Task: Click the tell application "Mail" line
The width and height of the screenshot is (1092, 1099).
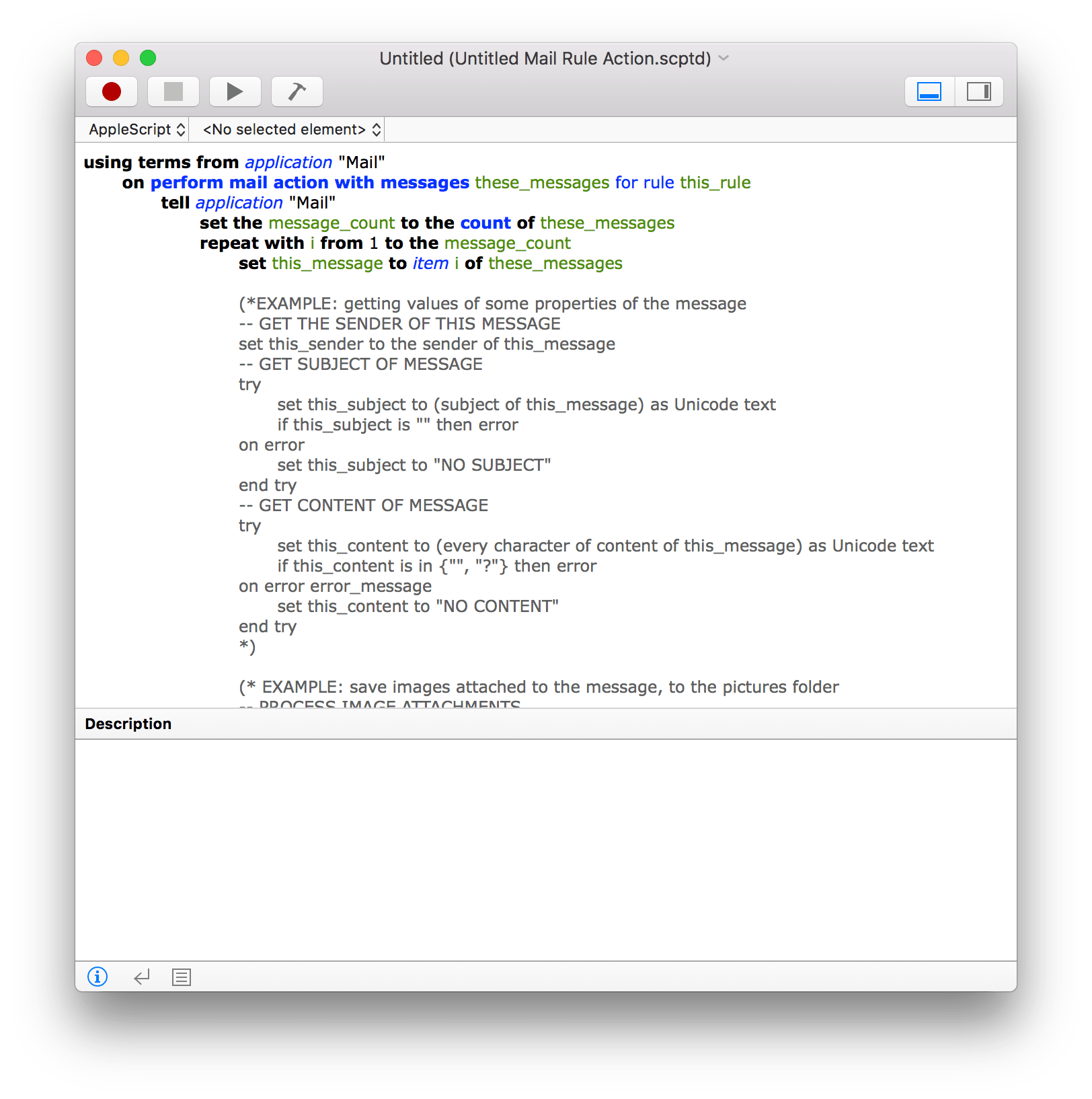Action: (249, 202)
